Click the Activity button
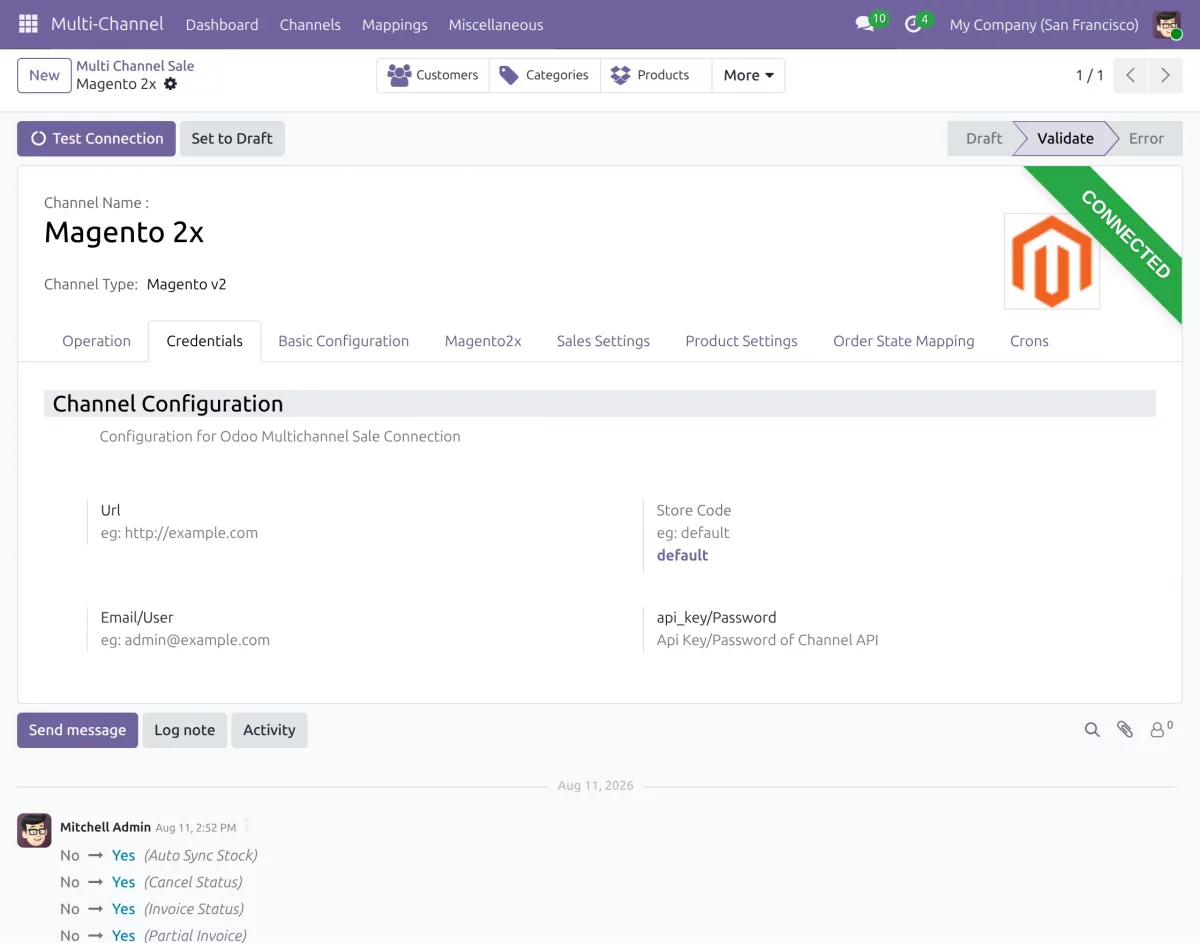Image resolution: width=1200 pixels, height=943 pixels. pyautogui.click(x=269, y=730)
